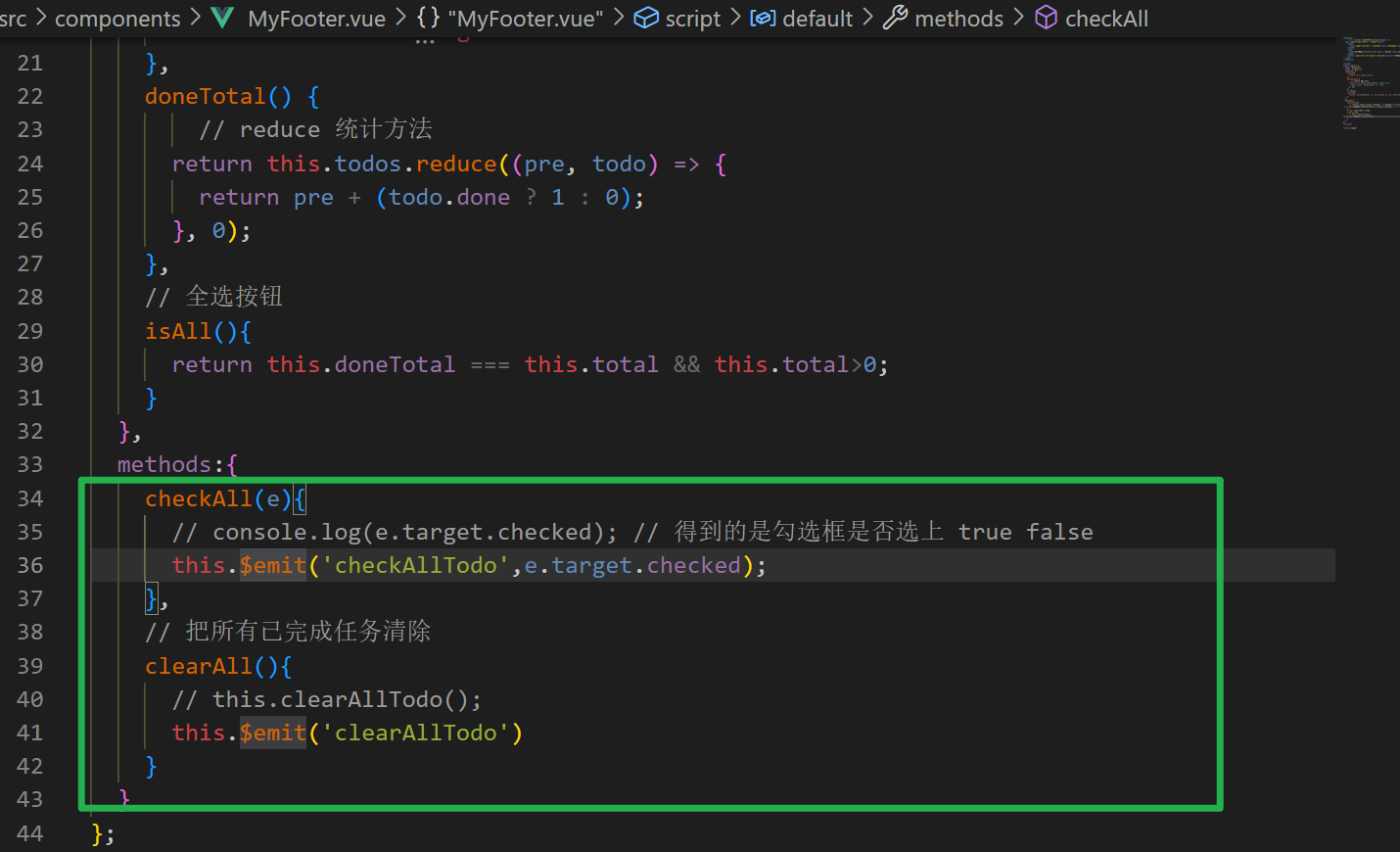Click checkAll function name on line 34
Viewport: 1400px width, 852px height.
coord(199,498)
